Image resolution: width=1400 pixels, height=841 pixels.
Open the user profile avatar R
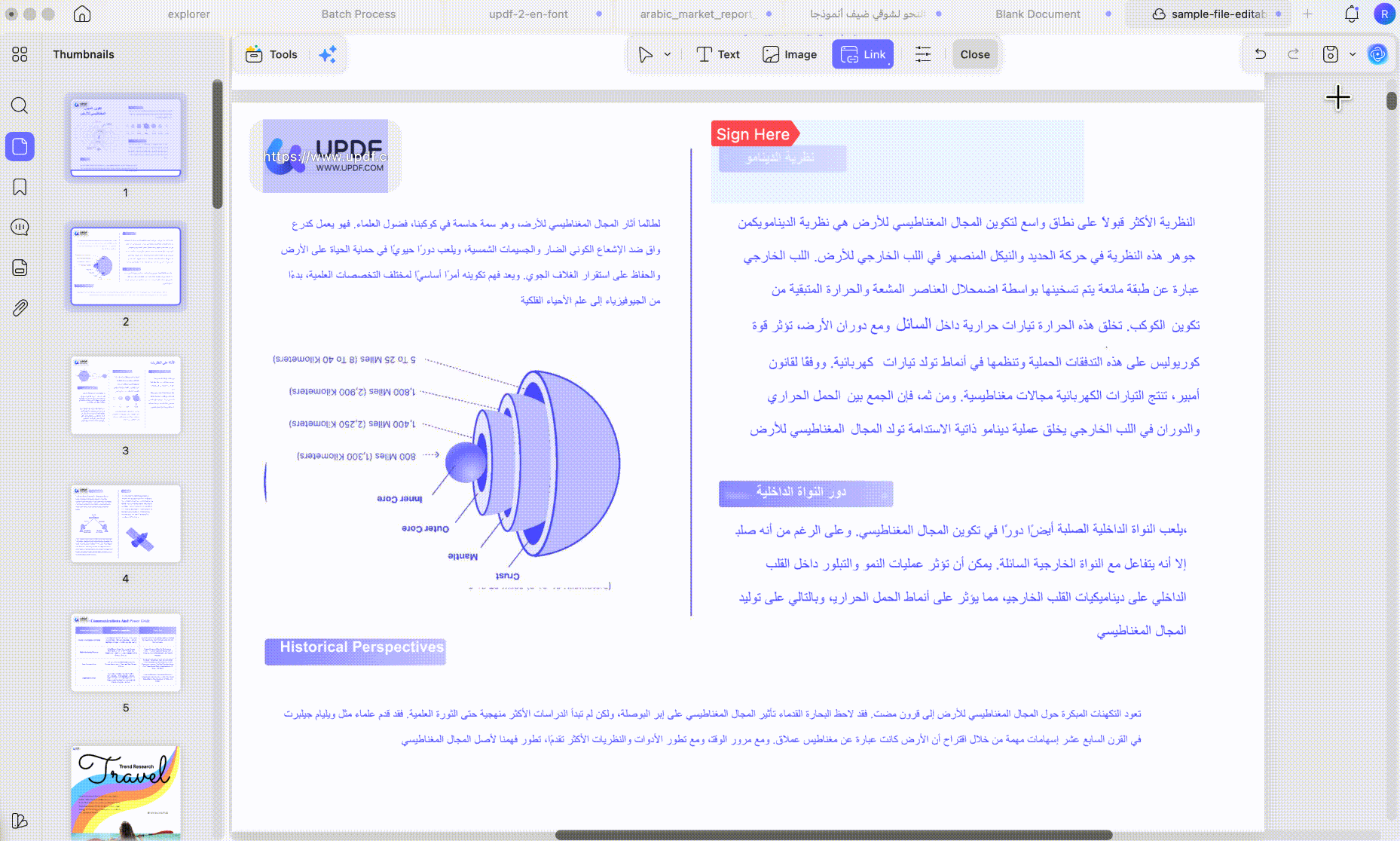point(1385,14)
